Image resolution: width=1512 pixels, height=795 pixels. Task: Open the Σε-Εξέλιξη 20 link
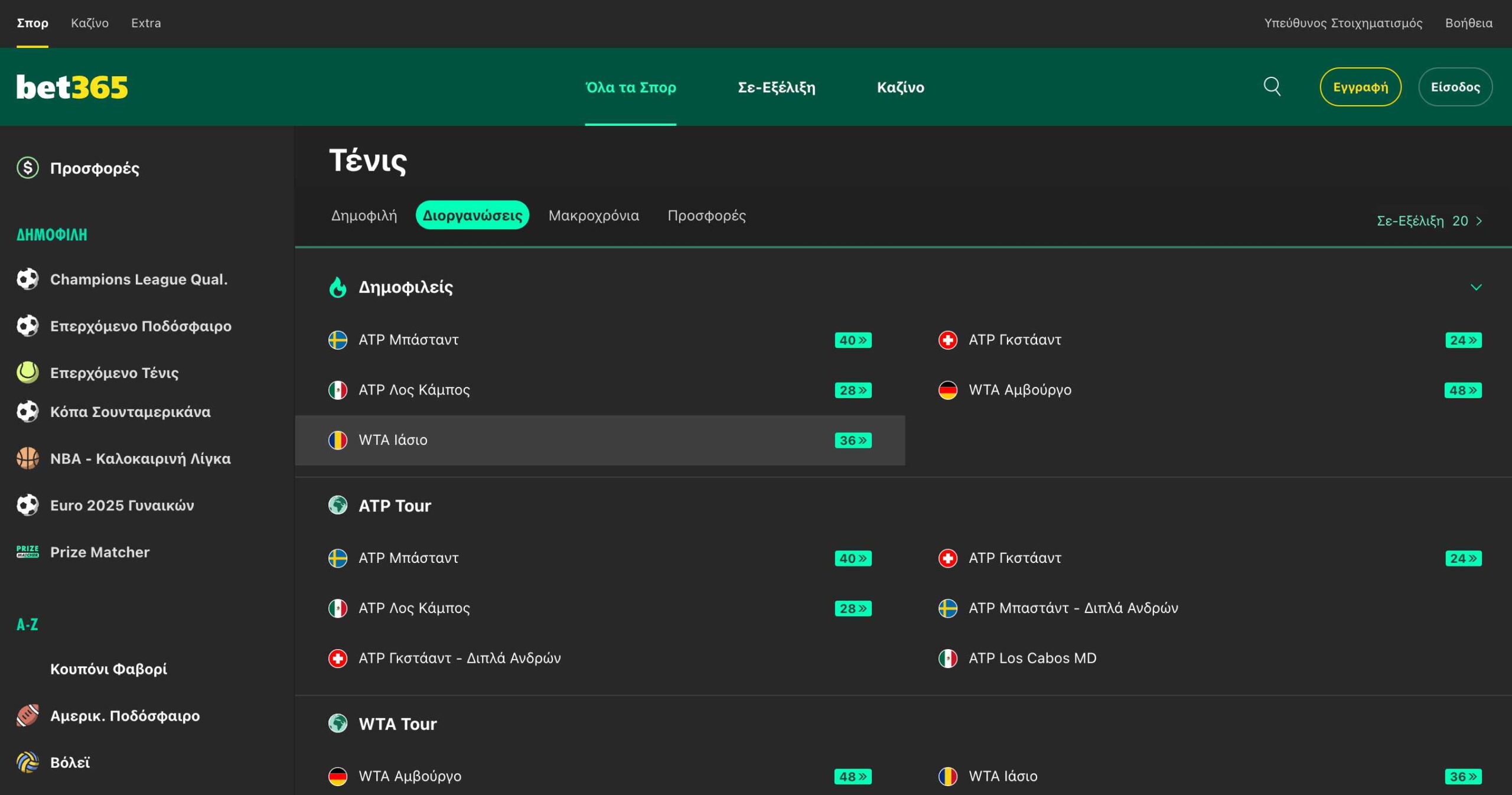(1429, 221)
